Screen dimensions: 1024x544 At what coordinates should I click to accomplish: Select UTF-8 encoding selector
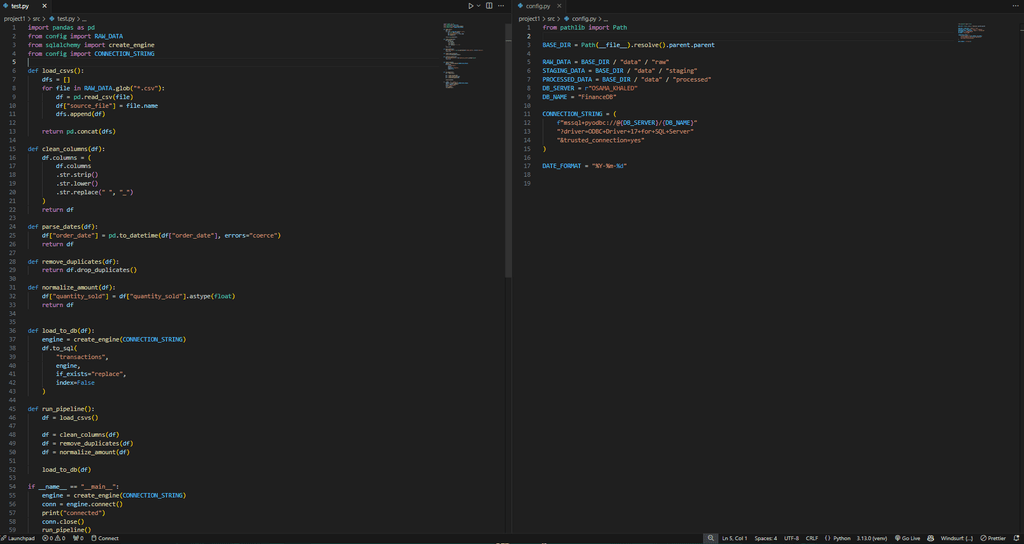point(791,538)
